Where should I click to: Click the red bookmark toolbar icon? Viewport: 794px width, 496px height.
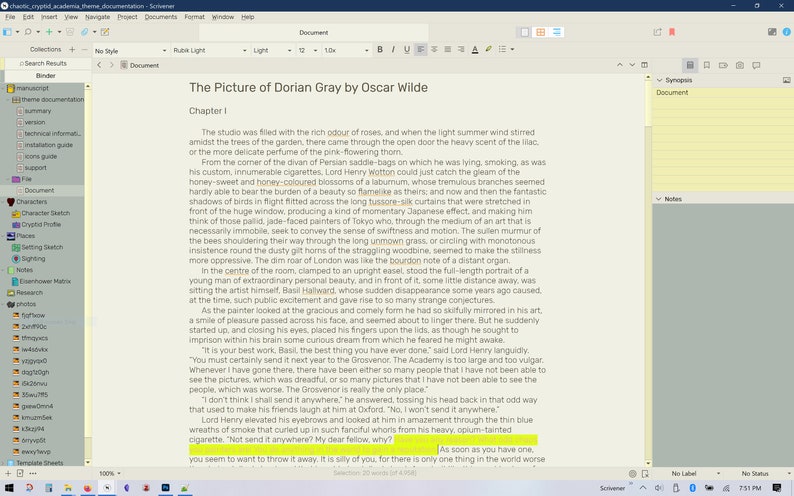pyautogui.click(x=672, y=32)
